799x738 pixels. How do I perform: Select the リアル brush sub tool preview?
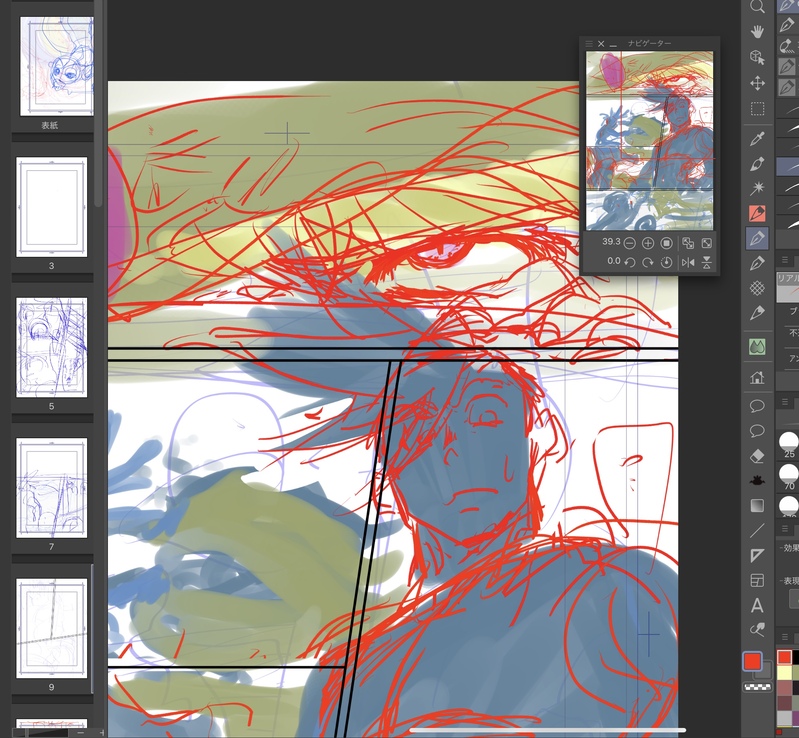pos(787,286)
